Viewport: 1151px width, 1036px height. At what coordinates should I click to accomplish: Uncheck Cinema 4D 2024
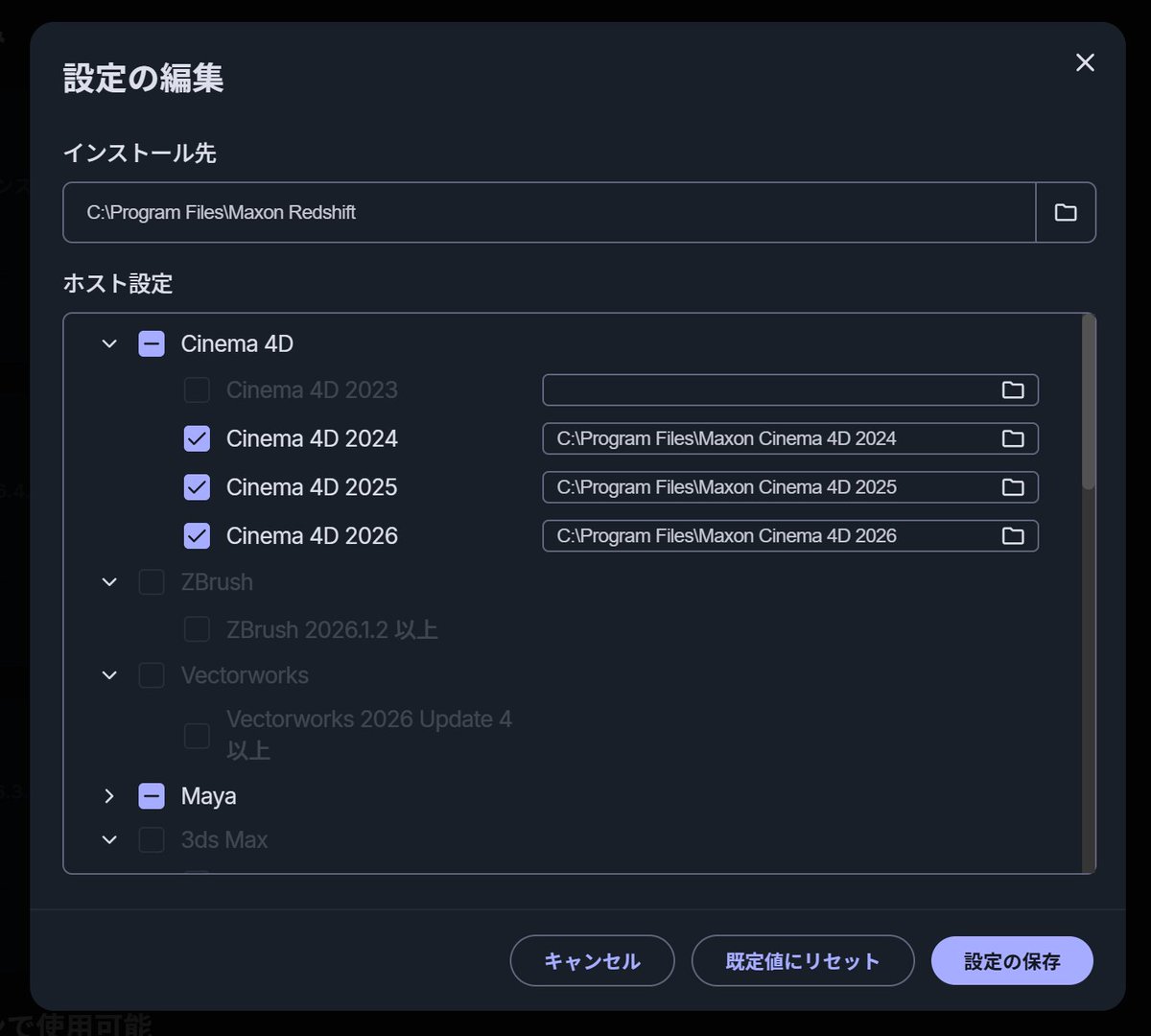[x=197, y=438]
